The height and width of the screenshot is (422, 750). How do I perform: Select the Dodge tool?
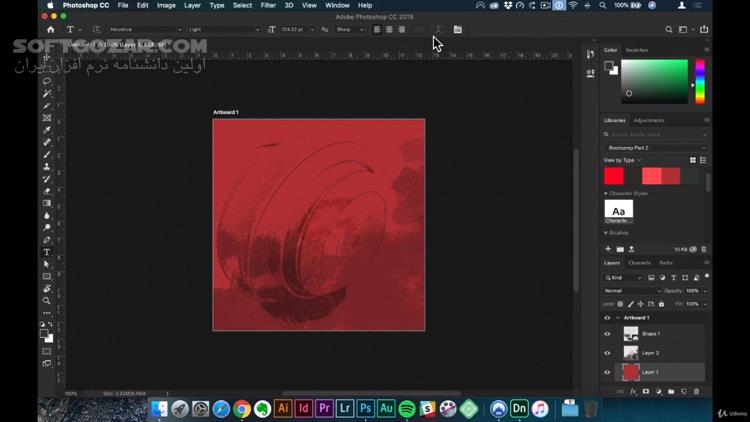tap(47, 228)
